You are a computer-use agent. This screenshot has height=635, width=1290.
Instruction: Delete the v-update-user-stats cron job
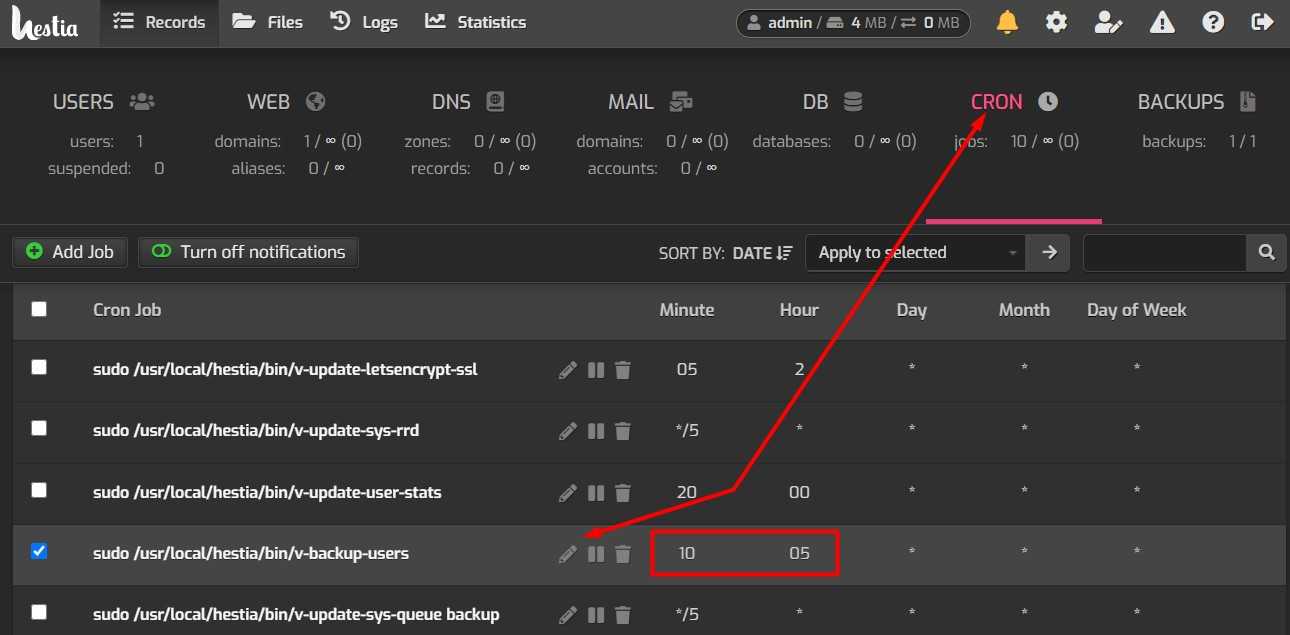(x=623, y=493)
